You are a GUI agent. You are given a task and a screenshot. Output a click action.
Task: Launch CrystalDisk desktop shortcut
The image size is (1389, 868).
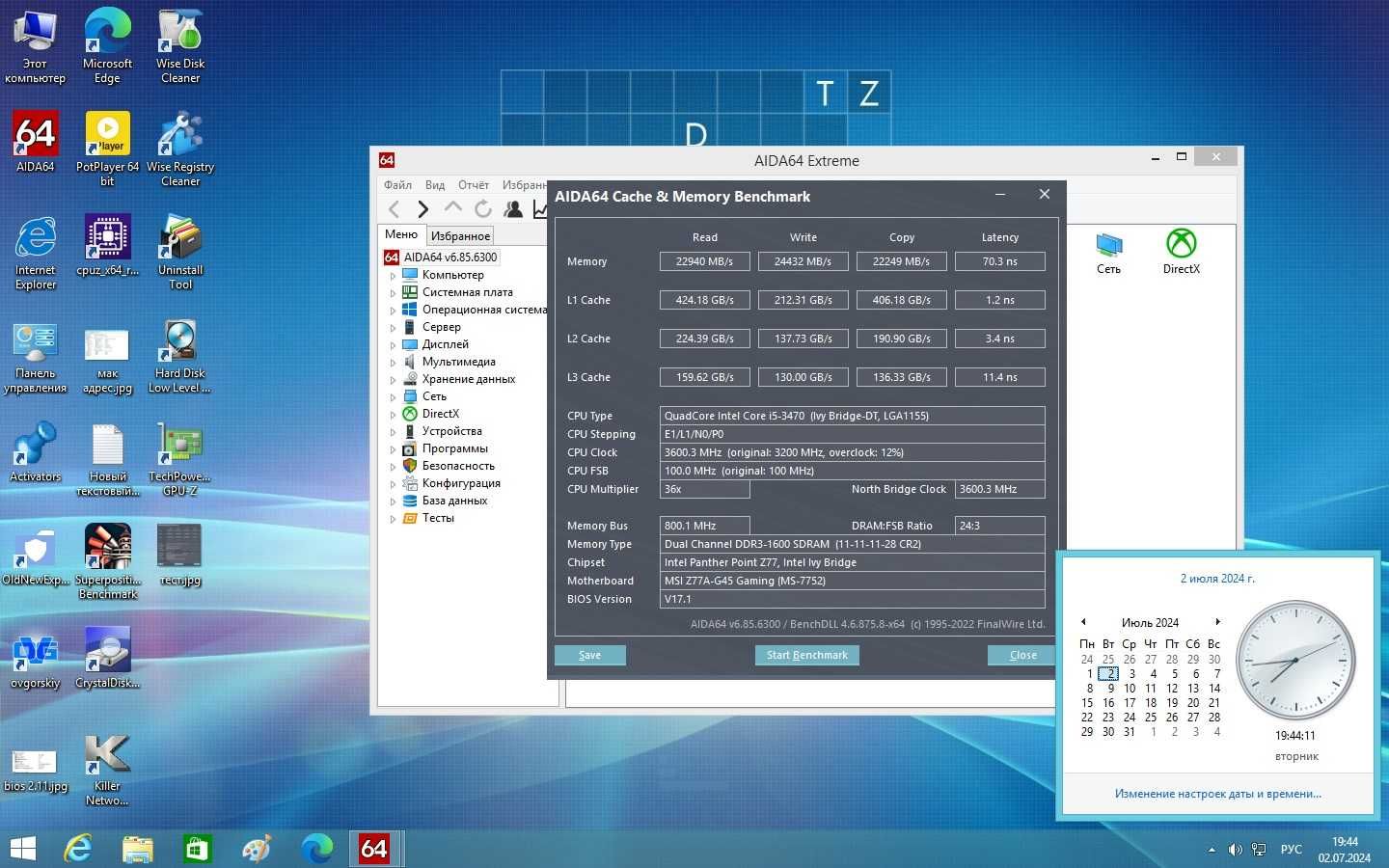click(x=107, y=658)
